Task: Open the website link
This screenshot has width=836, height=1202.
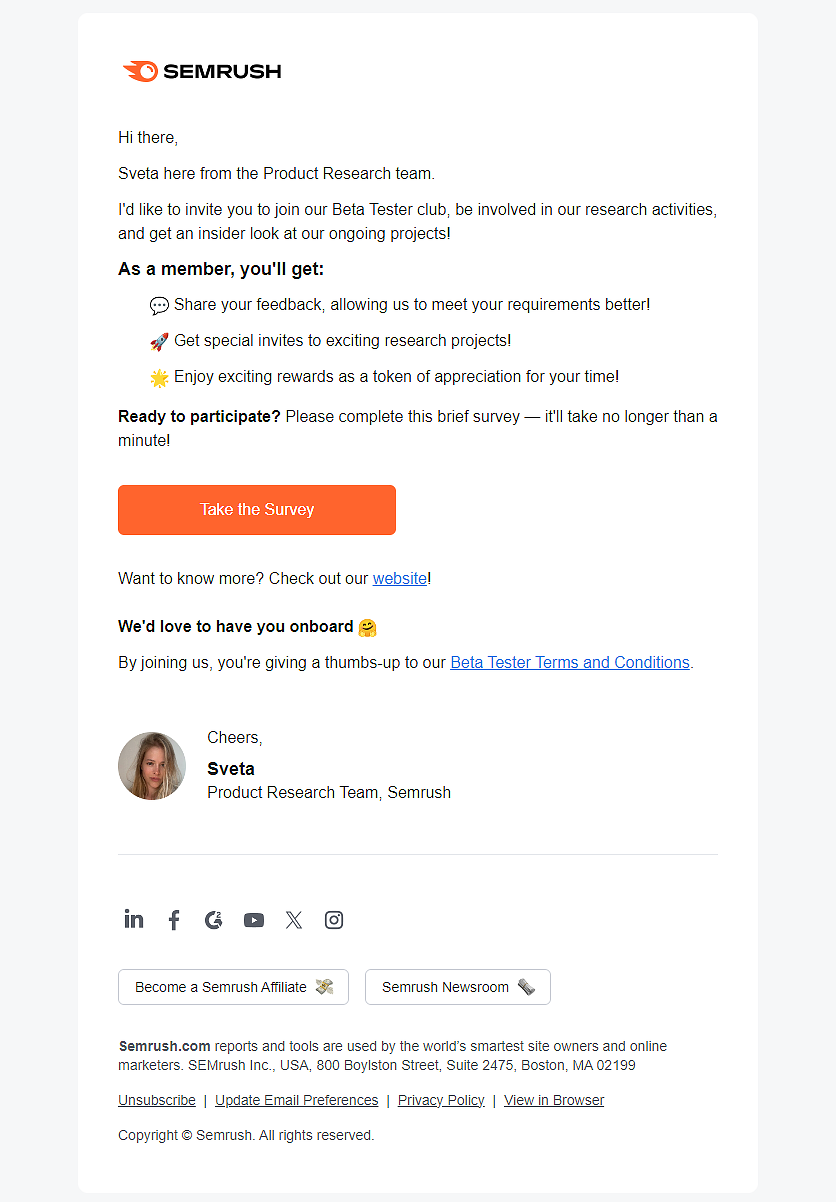Action: click(x=399, y=578)
